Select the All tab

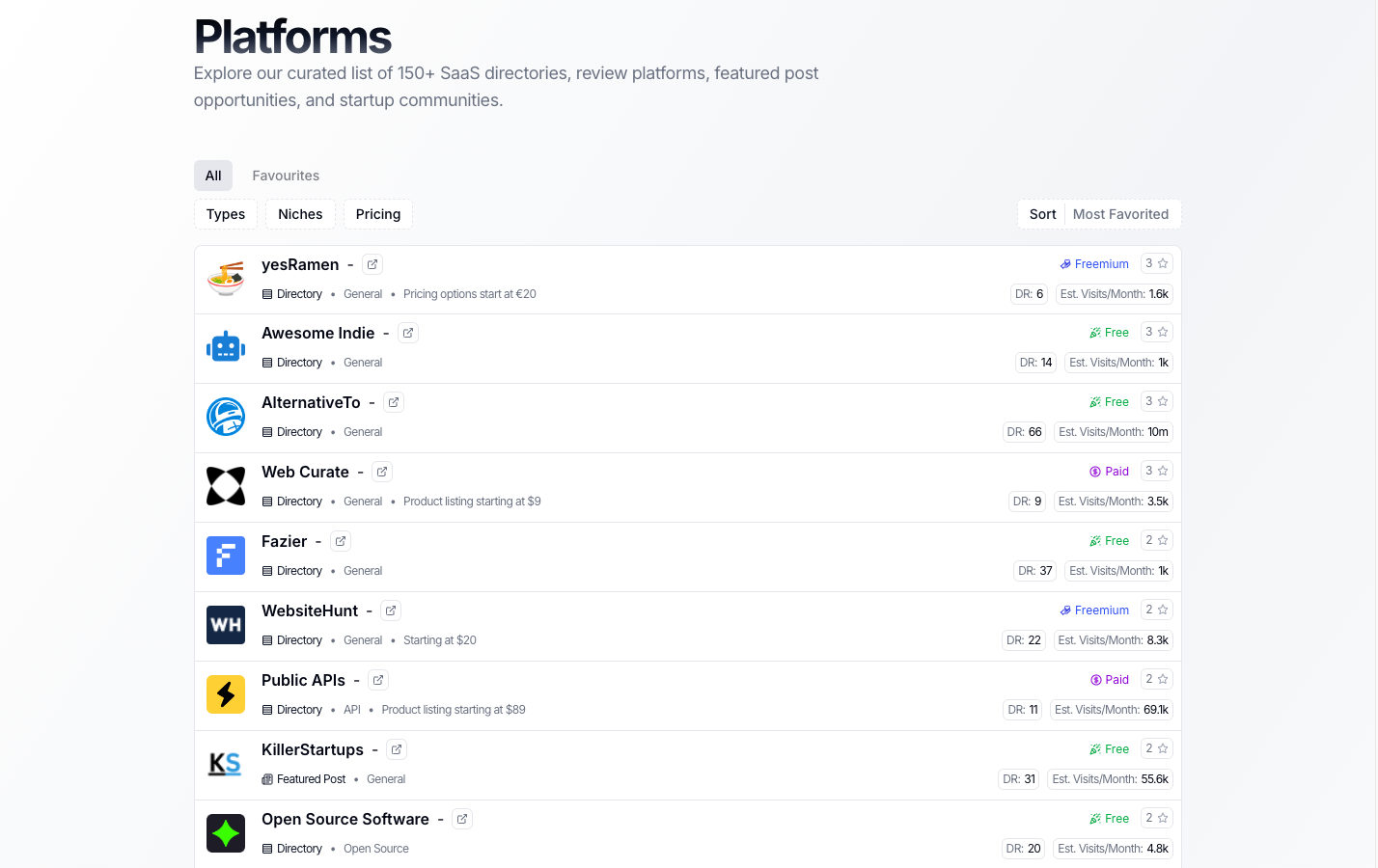point(213,176)
